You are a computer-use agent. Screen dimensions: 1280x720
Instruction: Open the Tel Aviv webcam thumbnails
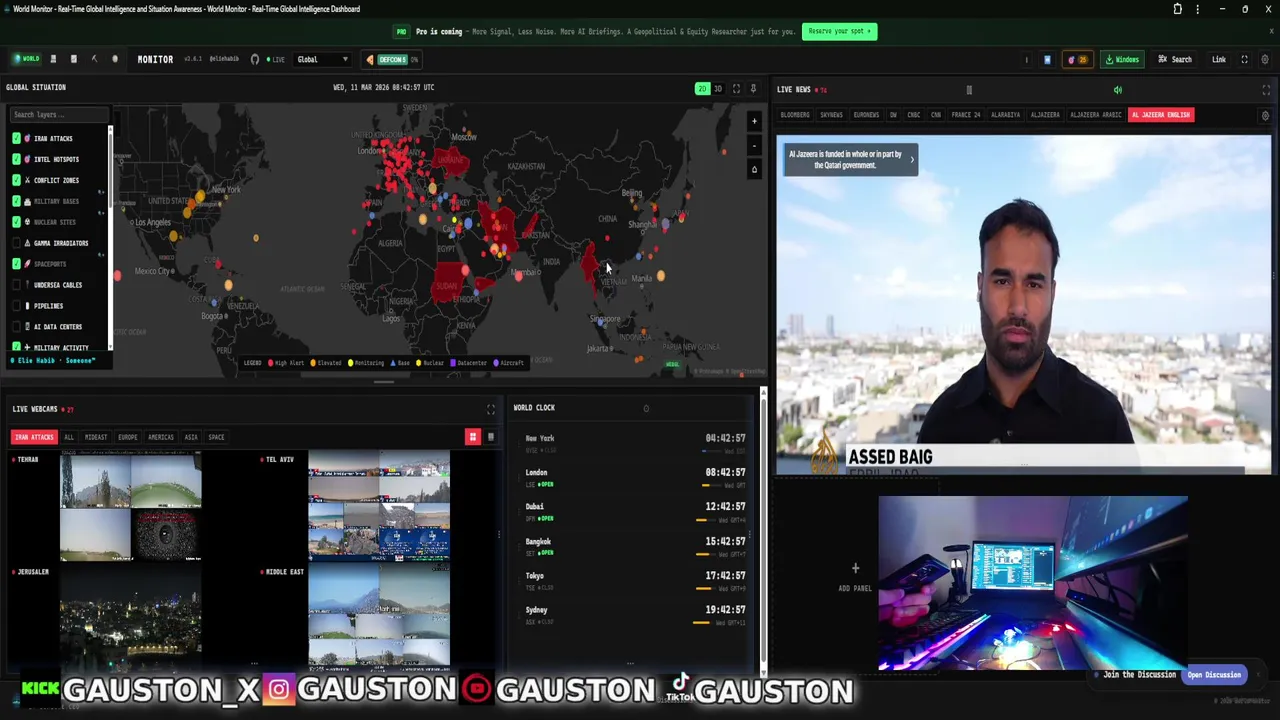click(379, 506)
